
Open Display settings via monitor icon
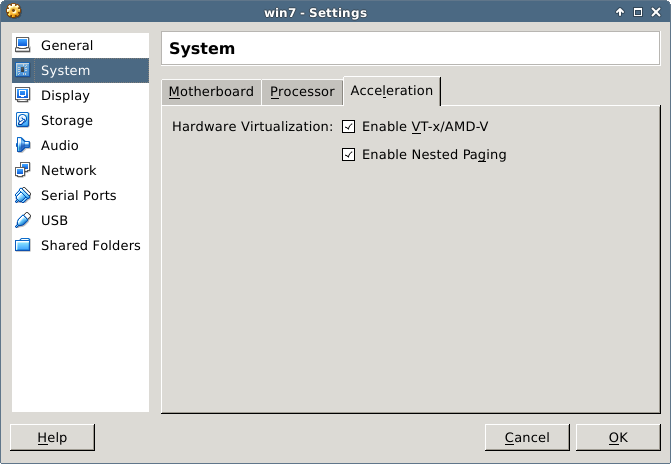pyautogui.click(x=22, y=95)
